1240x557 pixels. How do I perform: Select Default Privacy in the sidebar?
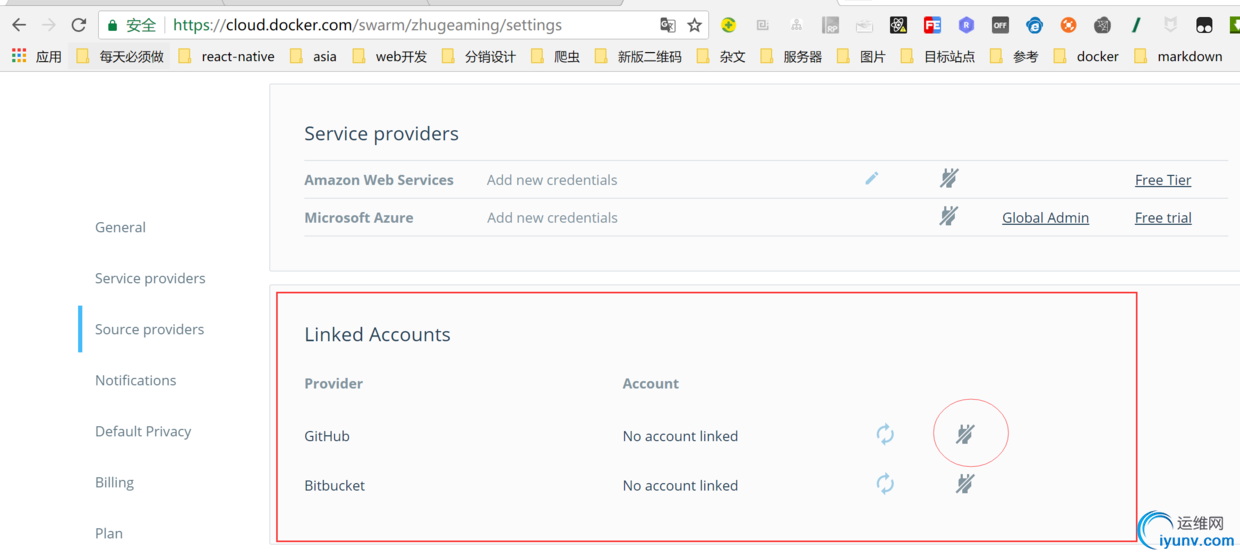[143, 431]
